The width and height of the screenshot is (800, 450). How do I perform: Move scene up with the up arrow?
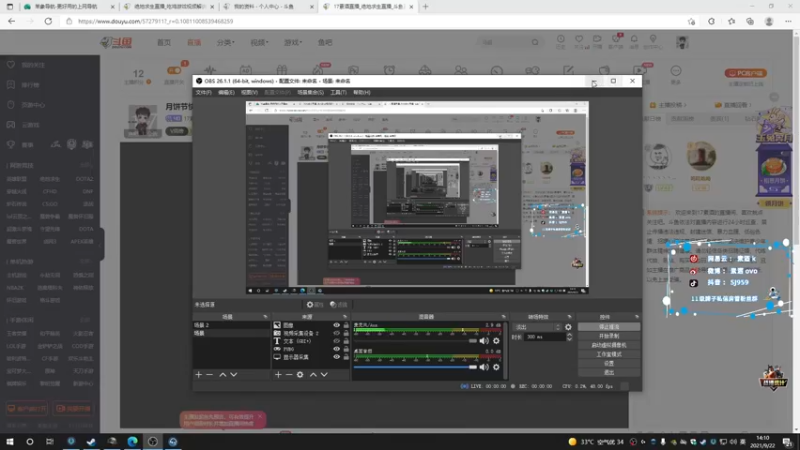tap(223, 374)
